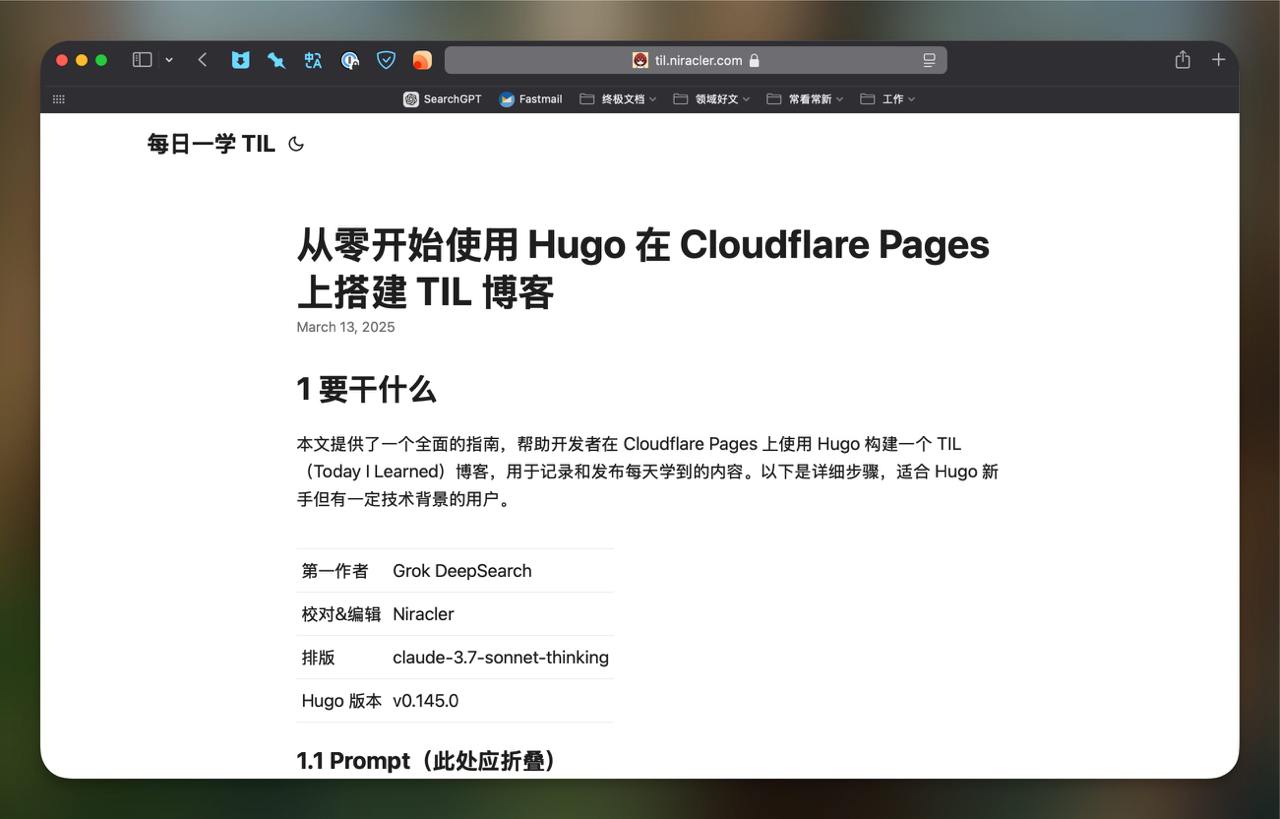Screen dimensions: 1280x819
Task: Expand the 终极文档 bookmarks folder
Action: coord(618,99)
